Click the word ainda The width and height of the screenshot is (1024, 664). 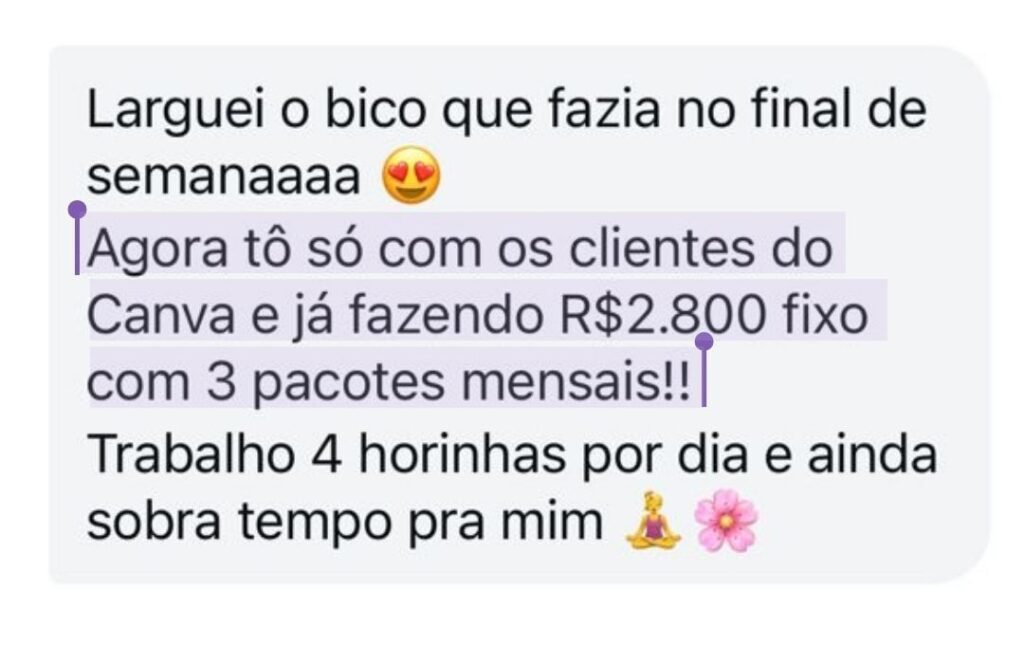point(872,453)
